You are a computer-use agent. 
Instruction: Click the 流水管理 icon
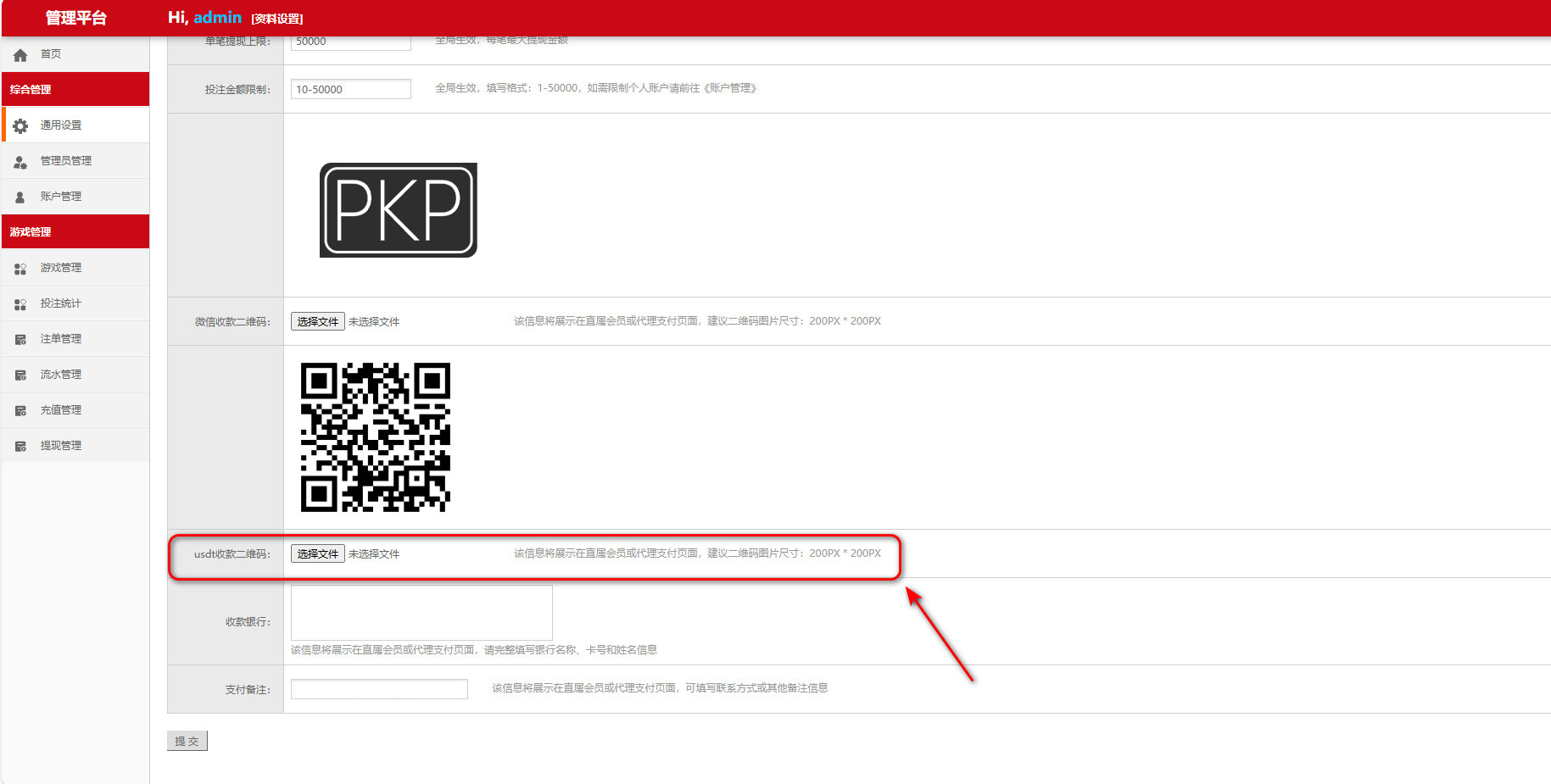[20, 375]
